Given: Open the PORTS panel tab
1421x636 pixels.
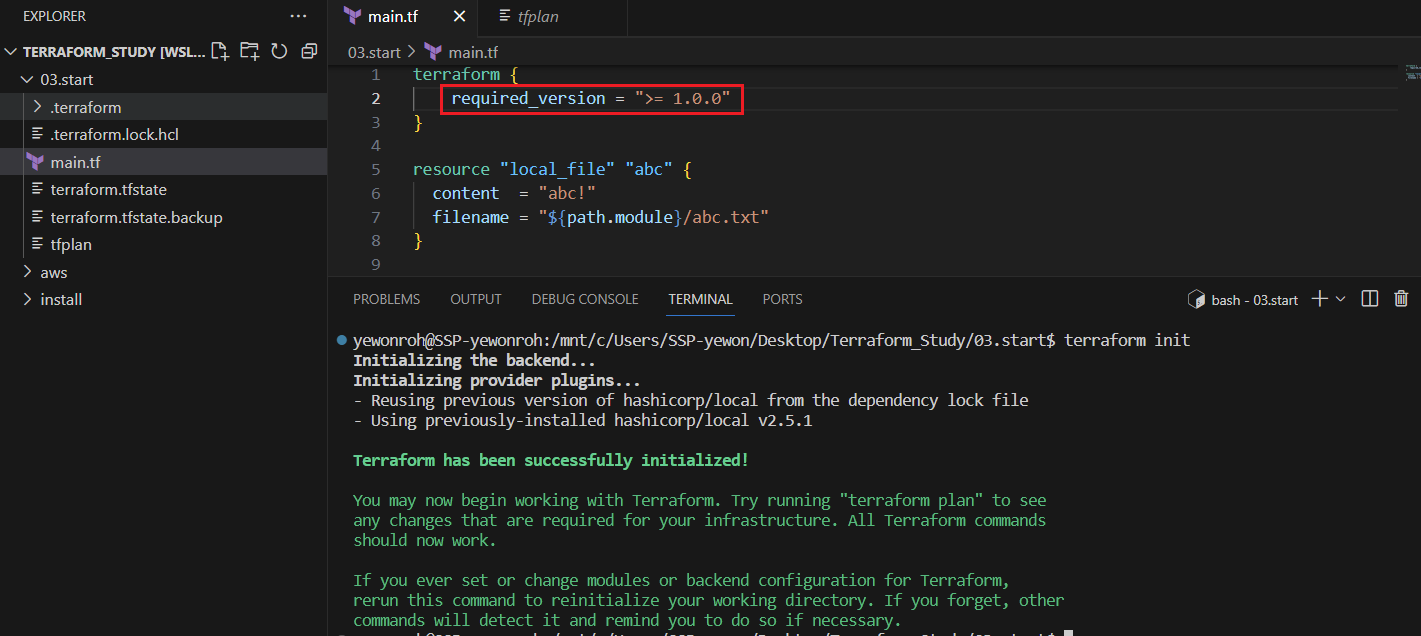Looking at the screenshot, I should (782, 299).
